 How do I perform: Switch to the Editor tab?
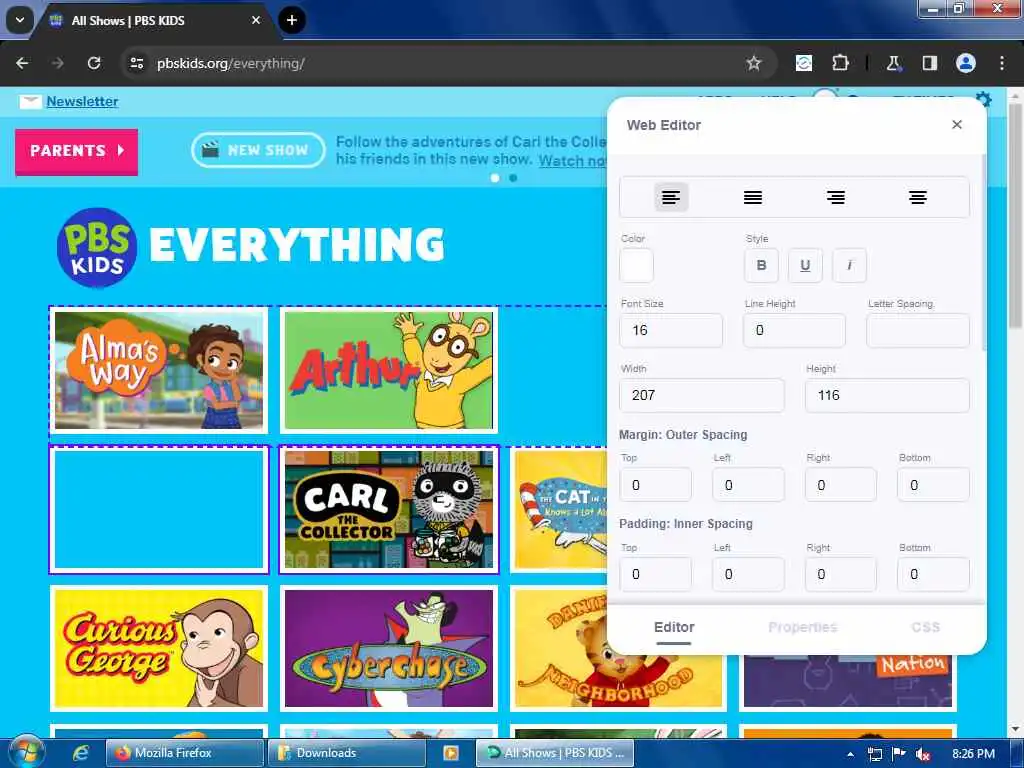point(674,627)
